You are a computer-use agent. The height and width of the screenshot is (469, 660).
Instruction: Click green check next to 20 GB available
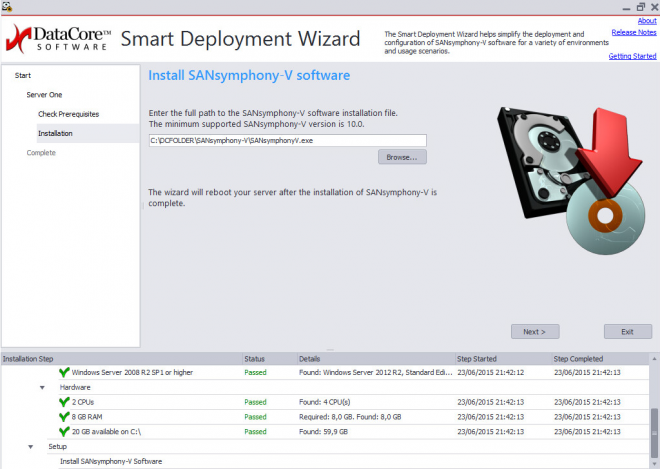point(64,431)
